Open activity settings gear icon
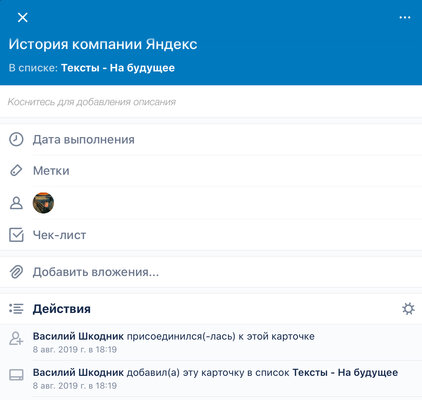Viewport: 422px width, 400px height. [408, 309]
